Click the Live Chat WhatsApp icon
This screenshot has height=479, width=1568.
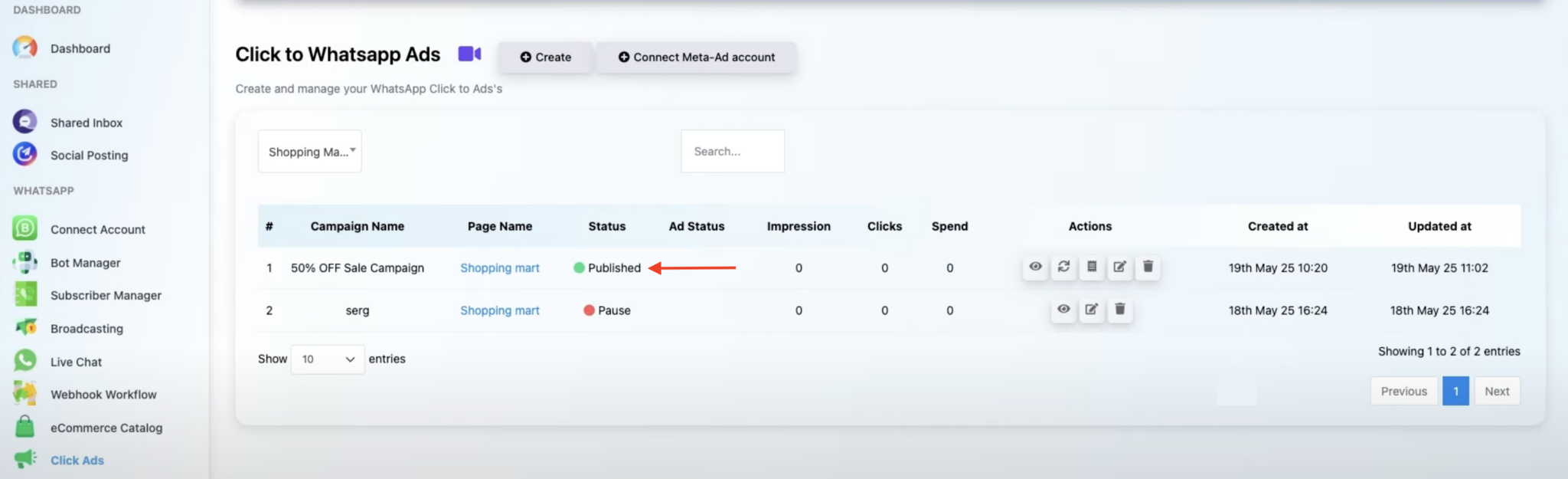[x=24, y=360]
